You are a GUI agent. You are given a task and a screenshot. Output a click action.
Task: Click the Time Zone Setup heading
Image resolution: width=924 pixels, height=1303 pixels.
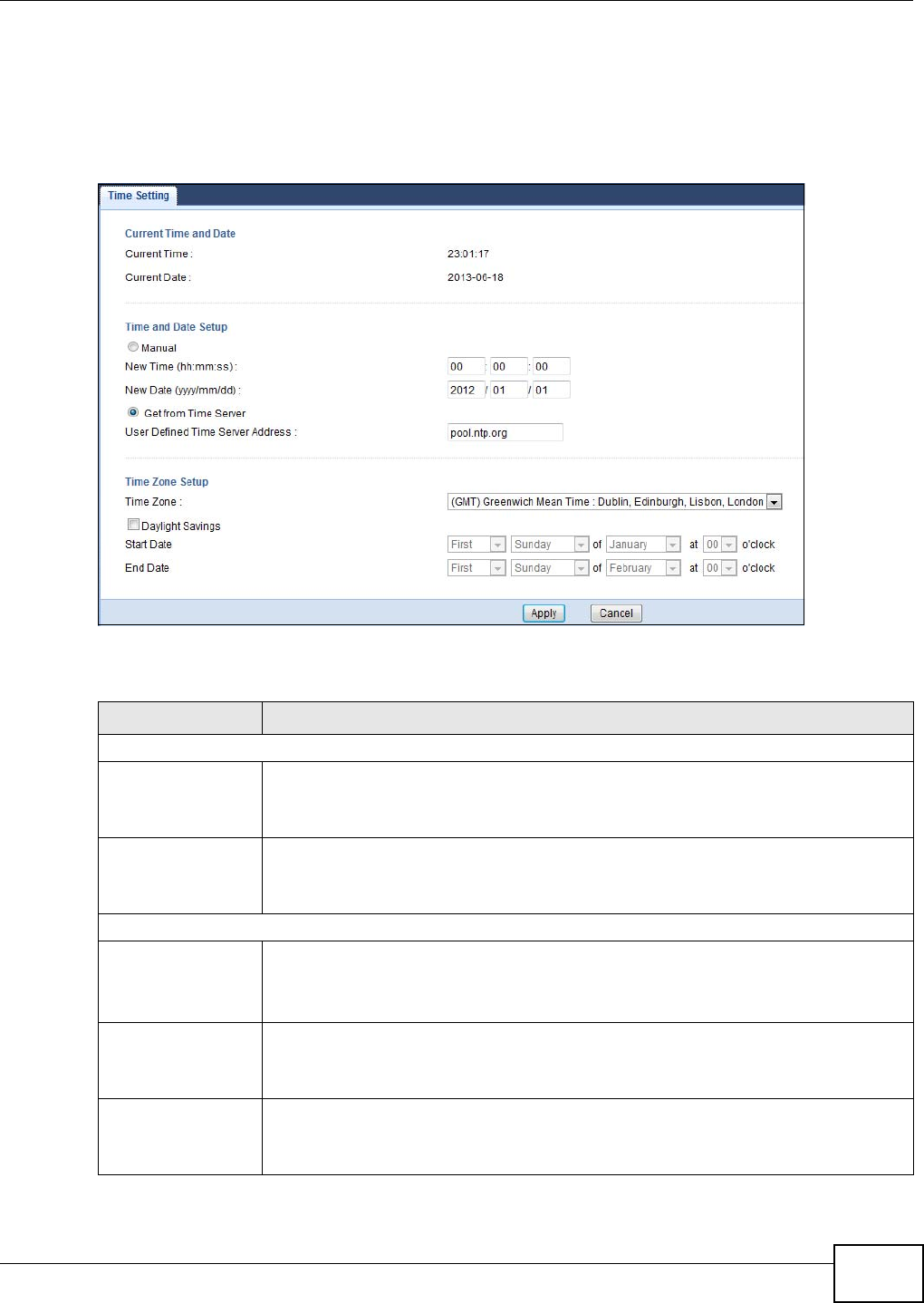[x=167, y=482]
